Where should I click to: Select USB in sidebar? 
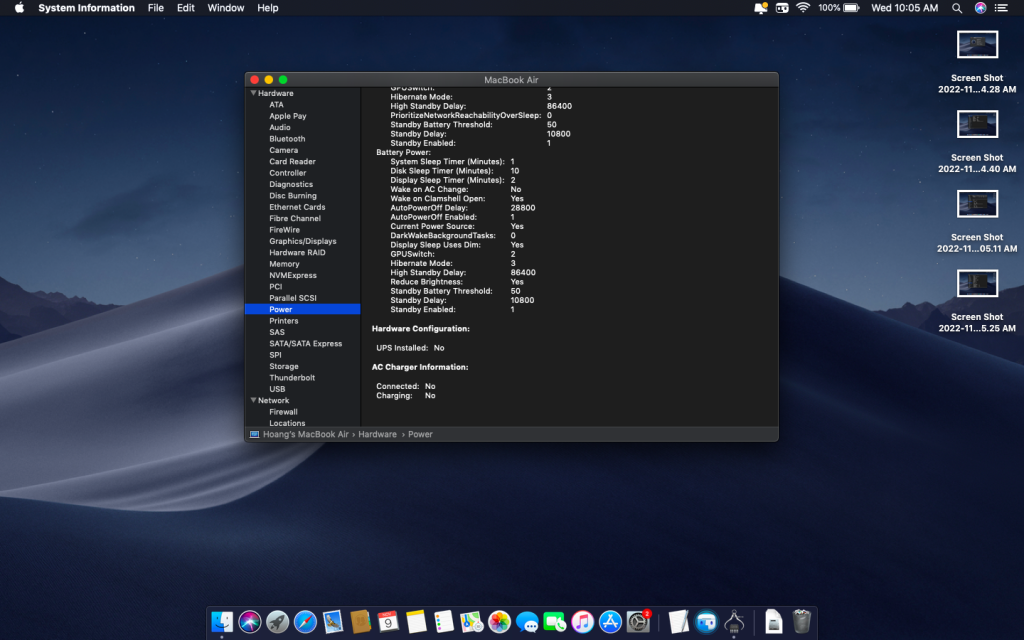coord(277,389)
